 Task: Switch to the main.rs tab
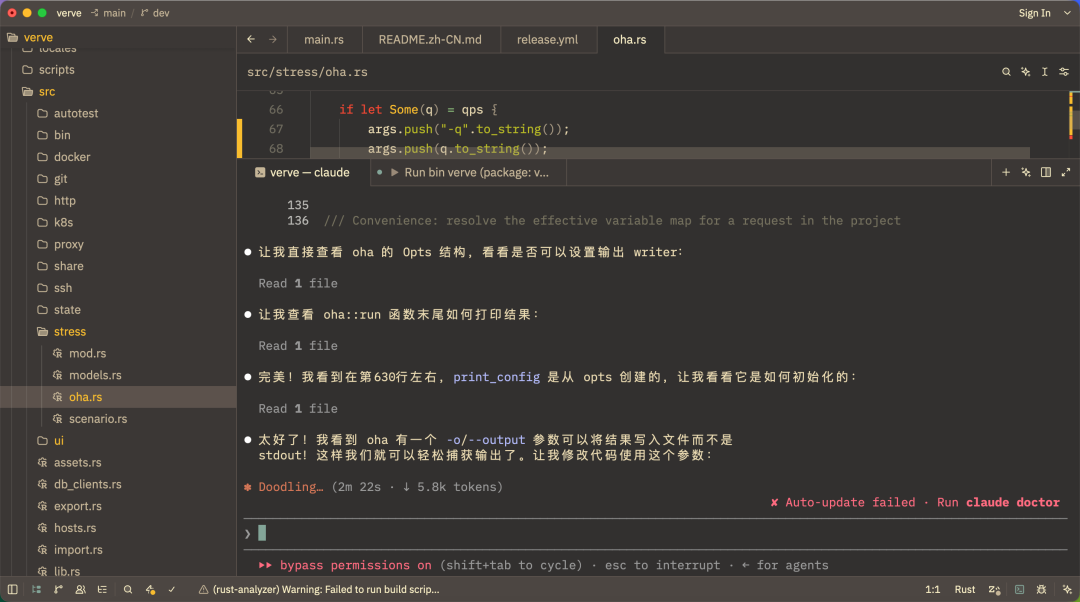point(324,40)
